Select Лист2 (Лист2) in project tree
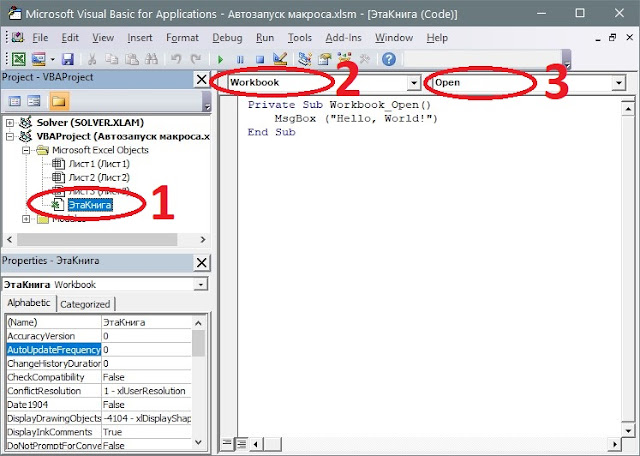The image size is (640, 456). point(99,178)
